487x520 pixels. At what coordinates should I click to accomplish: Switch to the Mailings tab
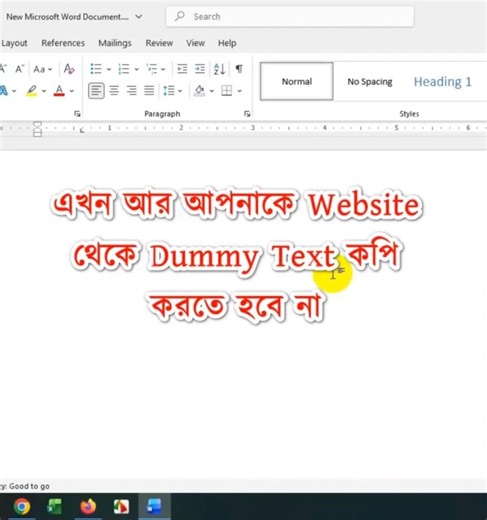pyautogui.click(x=115, y=43)
